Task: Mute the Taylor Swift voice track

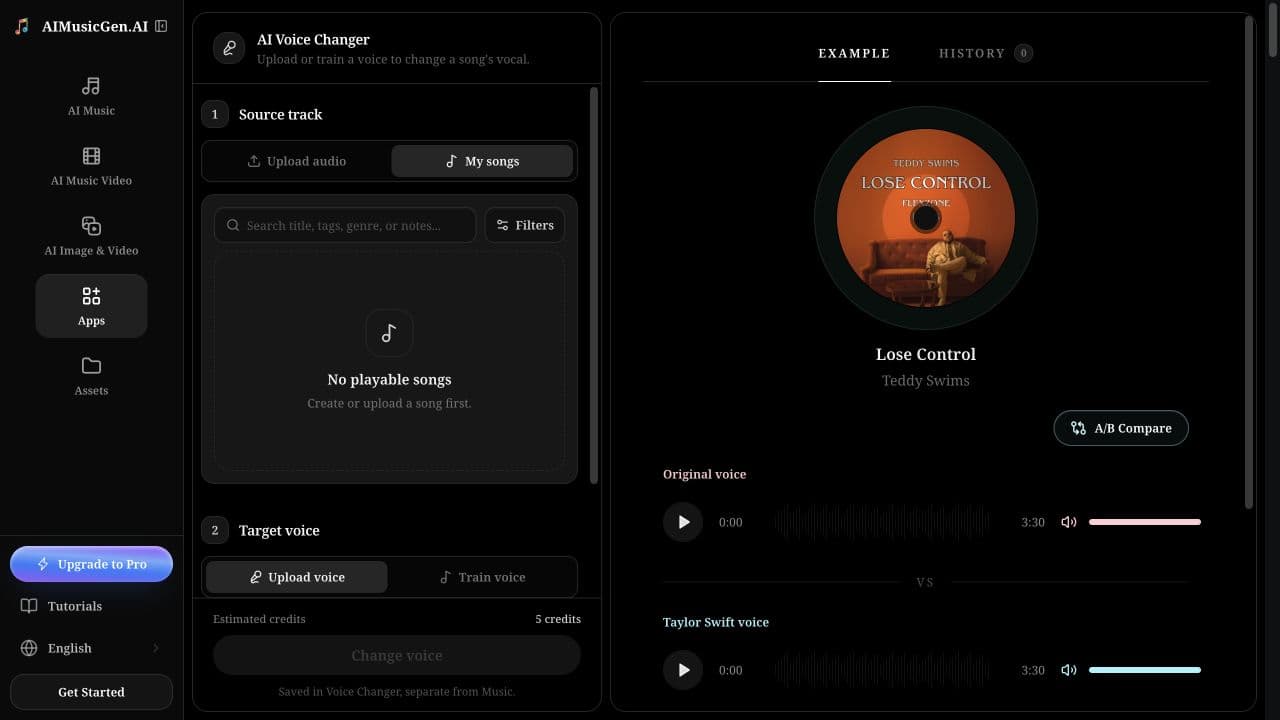Action: [x=1069, y=670]
